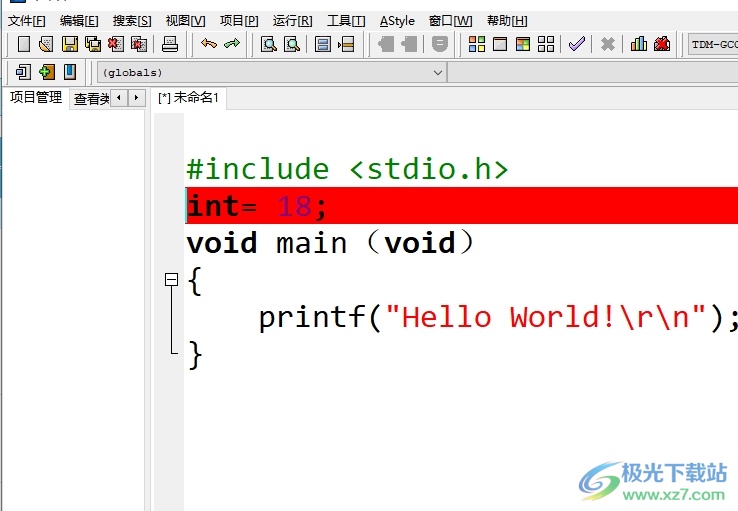Click the highlighted 'int= 18;' error line
This screenshot has height=511, width=738.
462,206
